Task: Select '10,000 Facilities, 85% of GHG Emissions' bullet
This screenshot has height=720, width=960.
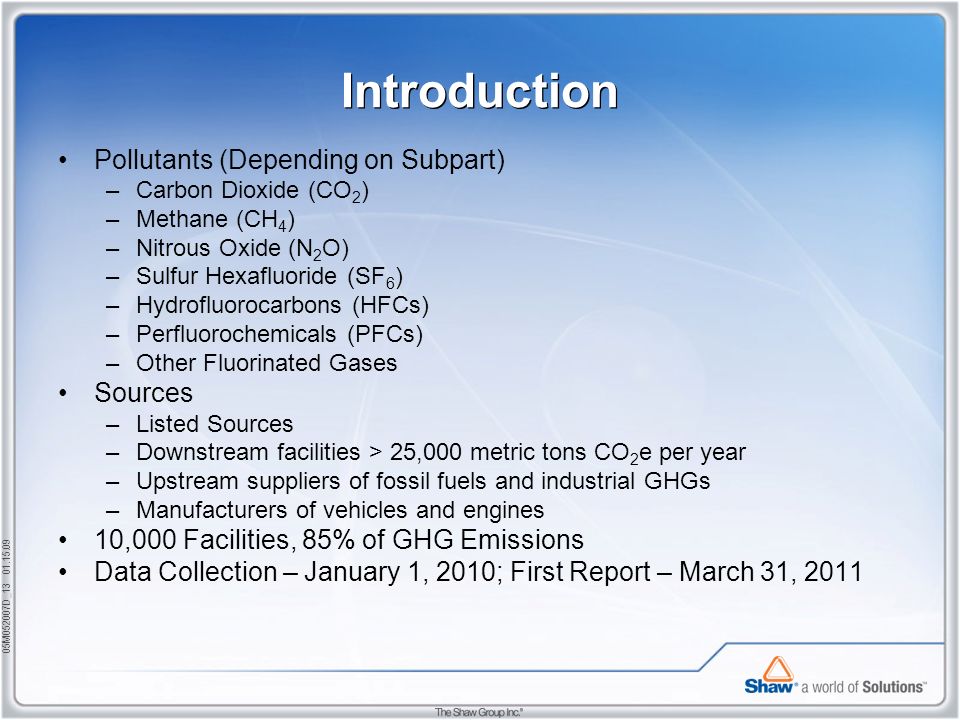Action: click(339, 540)
